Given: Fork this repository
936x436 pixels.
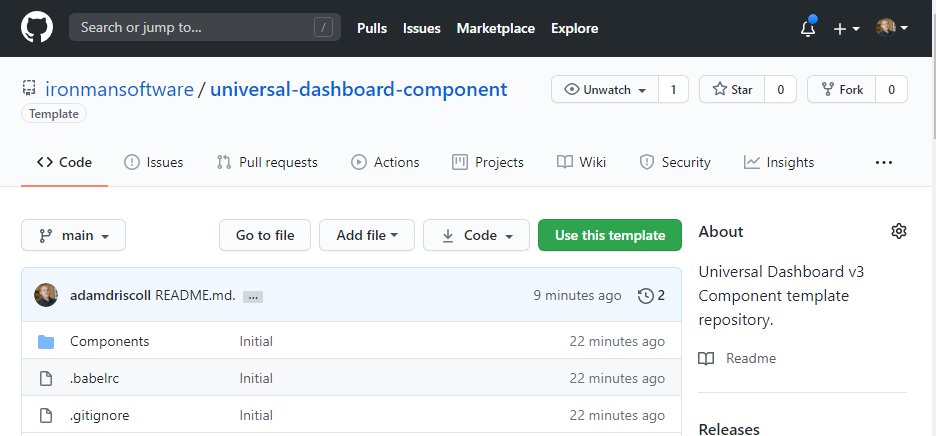Looking at the screenshot, I should pos(841,89).
